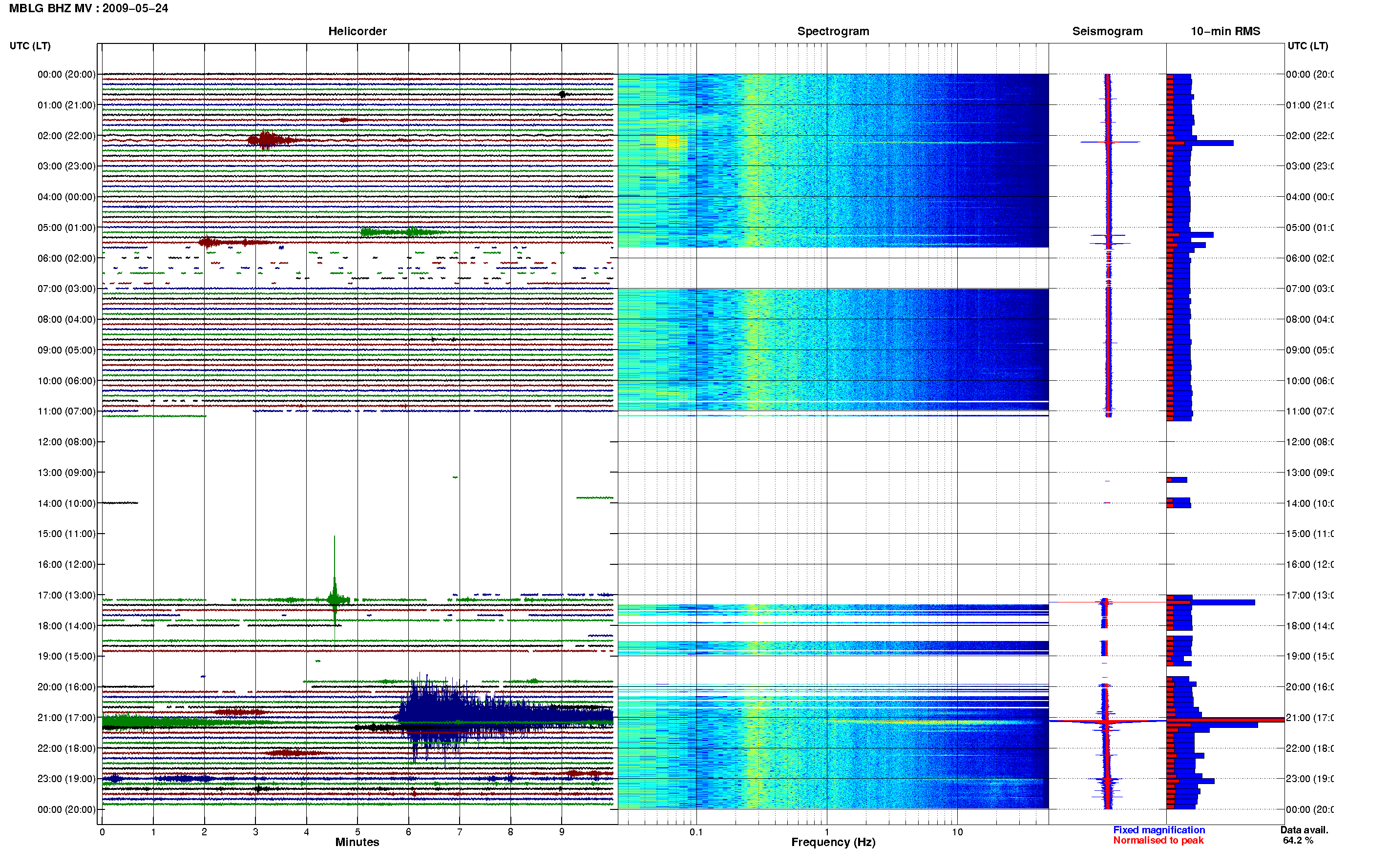Image resolution: width=1389 pixels, height=868 pixels.
Task: Click the RMS bar at 13:00
Action: [1177, 480]
